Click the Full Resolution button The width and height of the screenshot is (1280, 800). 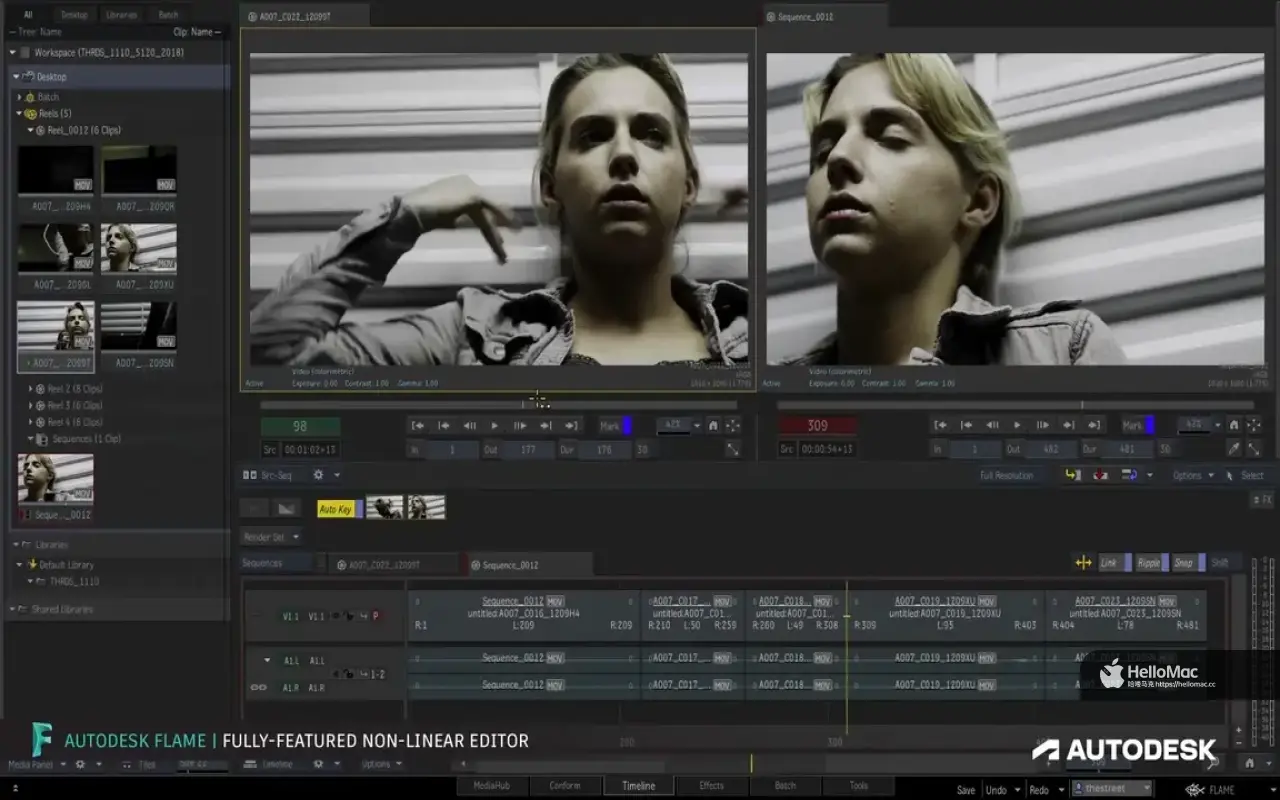tap(1007, 475)
